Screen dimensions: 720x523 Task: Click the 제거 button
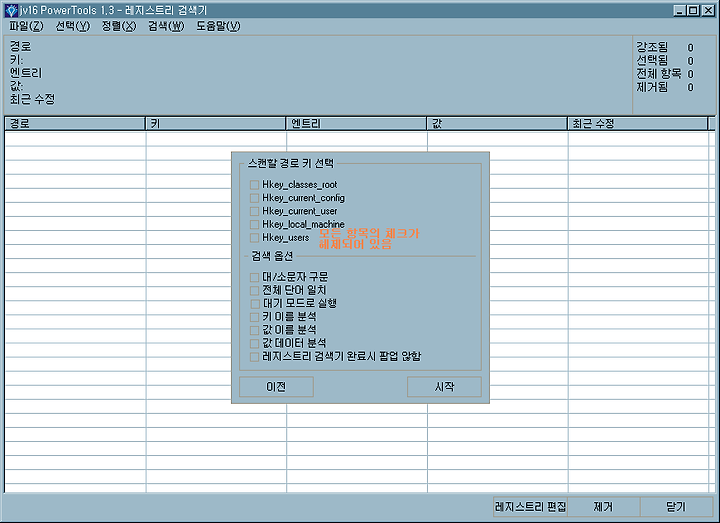(x=603, y=507)
